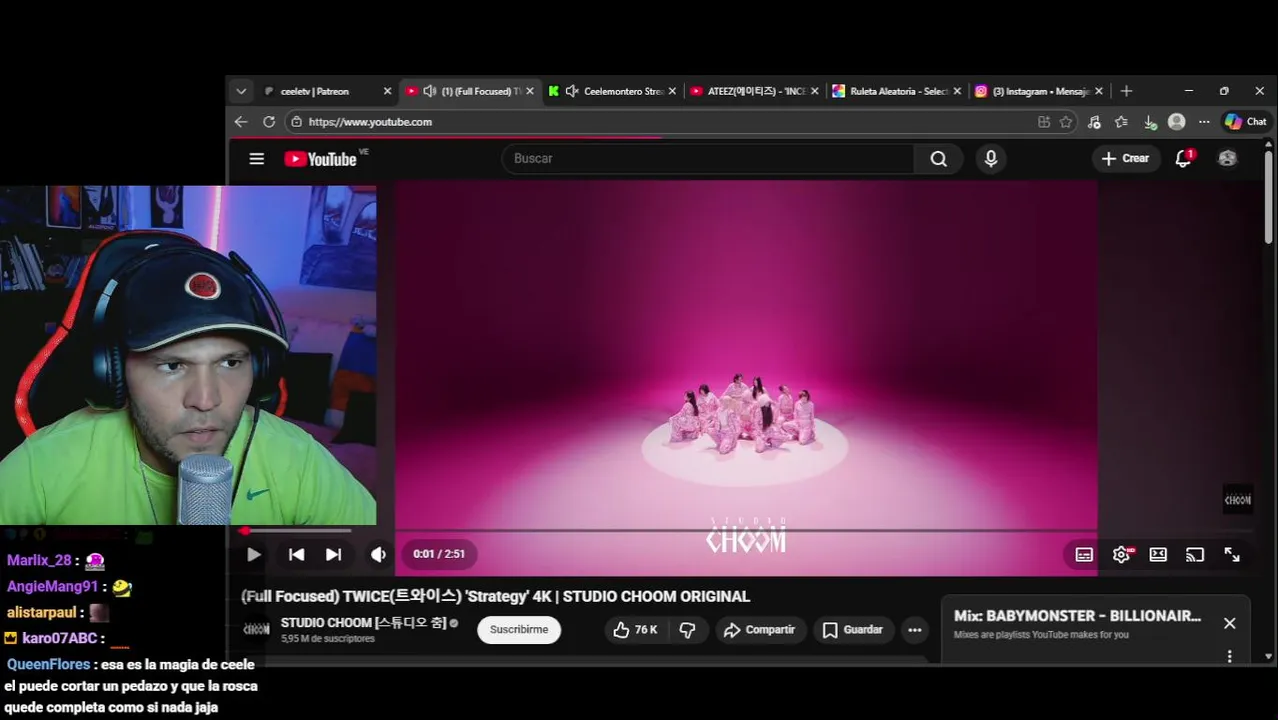Click the magnifier search button
The width and height of the screenshot is (1278, 720).
[938, 159]
